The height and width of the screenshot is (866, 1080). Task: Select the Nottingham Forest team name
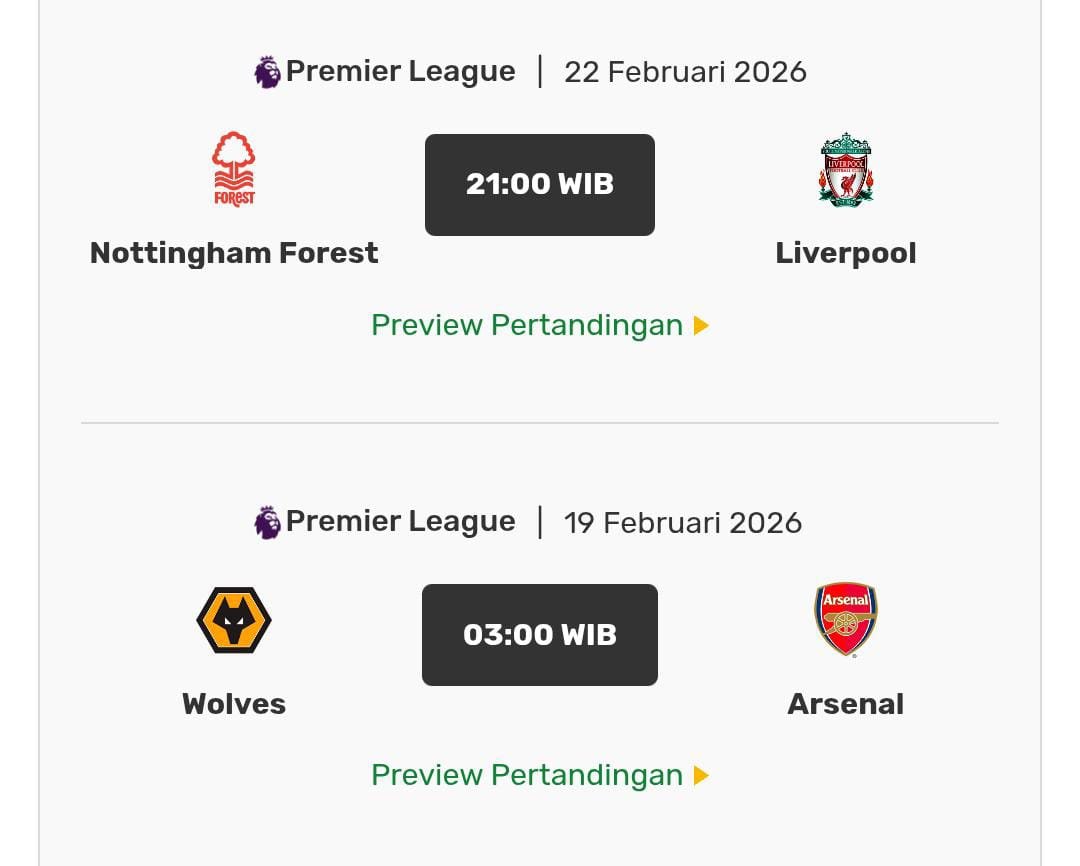[234, 253]
